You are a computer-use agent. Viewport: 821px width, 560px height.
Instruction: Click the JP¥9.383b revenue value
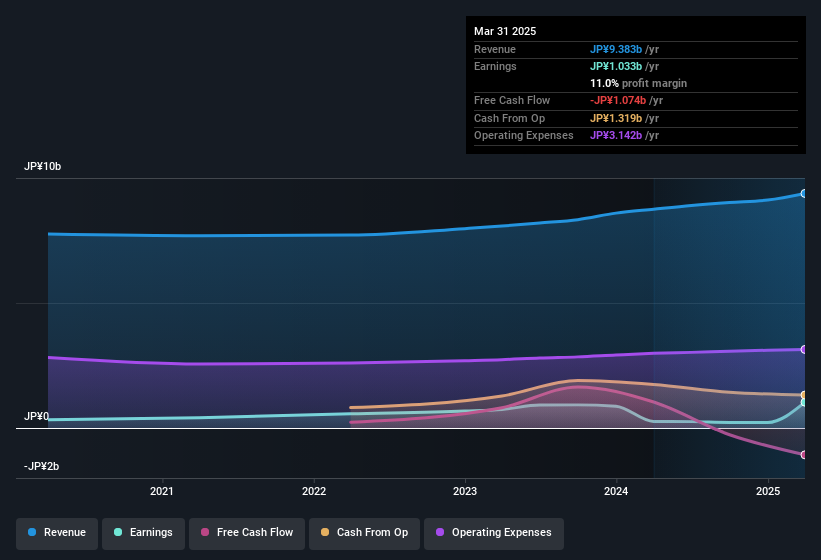coord(616,49)
